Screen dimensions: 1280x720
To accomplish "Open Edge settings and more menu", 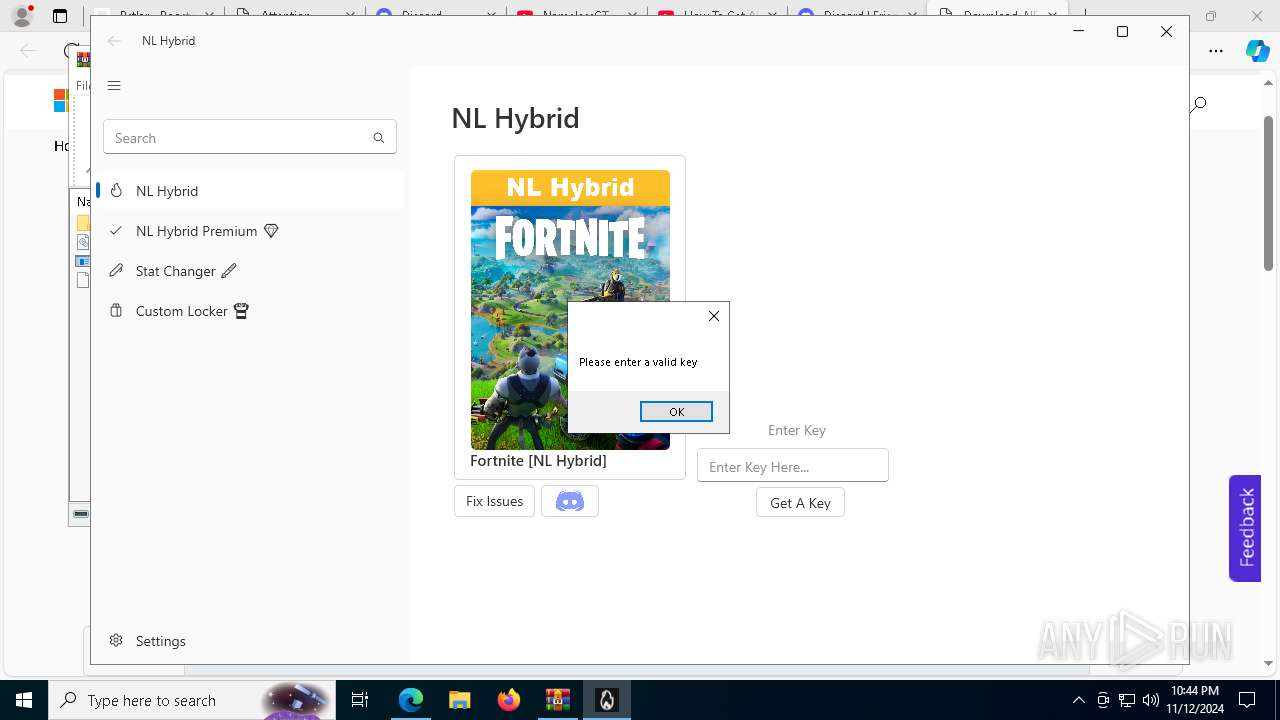I will click(1216, 51).
